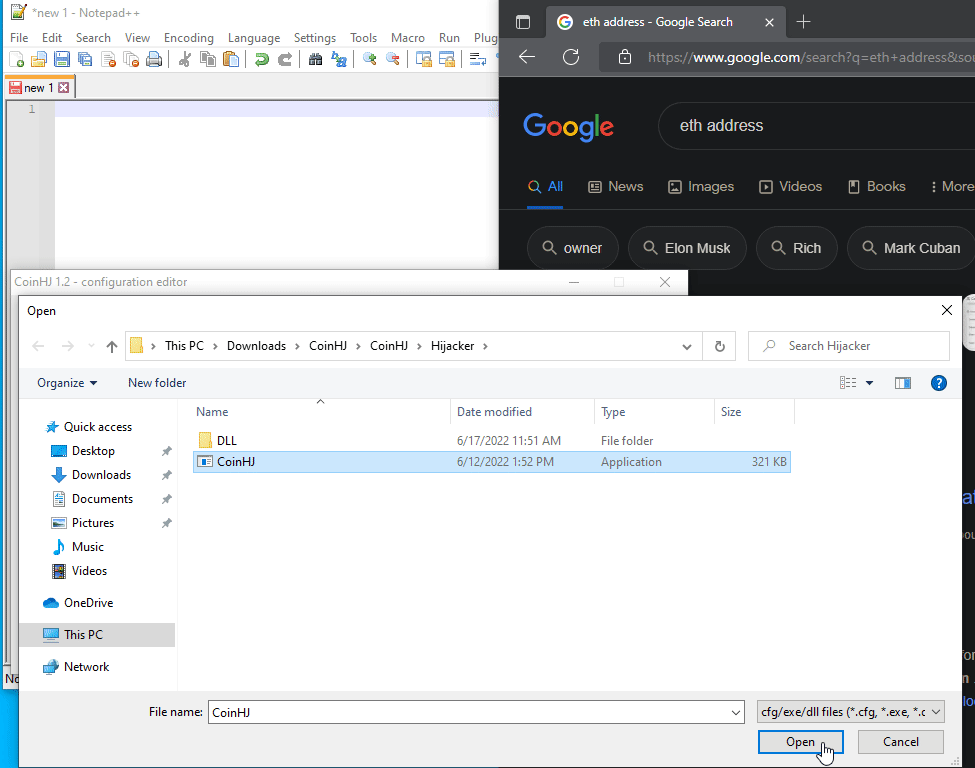975x768 pixels.
Task: Open Replace tool in Notepad++ toolbar
Action: [x=339, y=59]
